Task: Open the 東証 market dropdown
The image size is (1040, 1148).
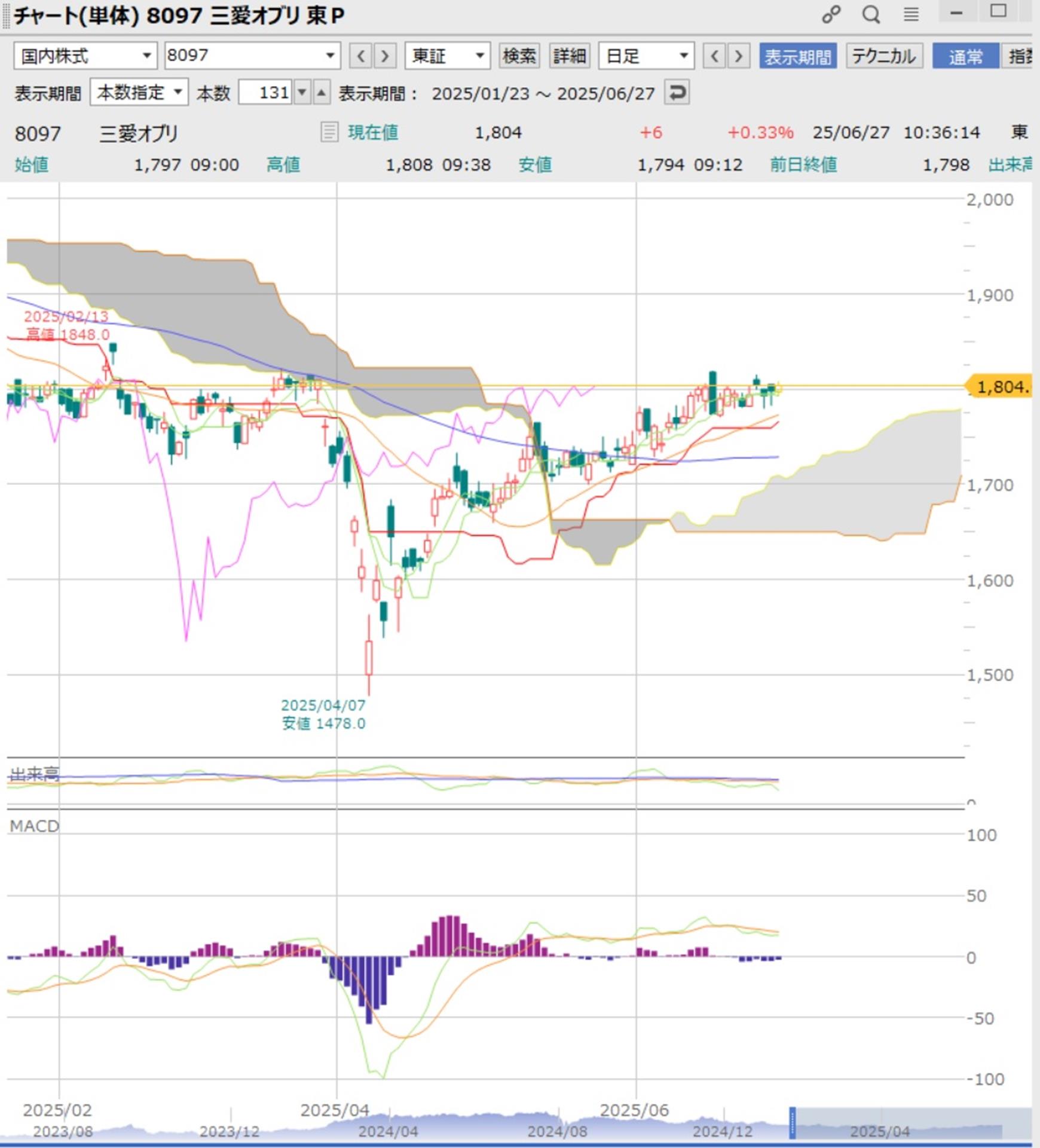Action: click(447, 56)
